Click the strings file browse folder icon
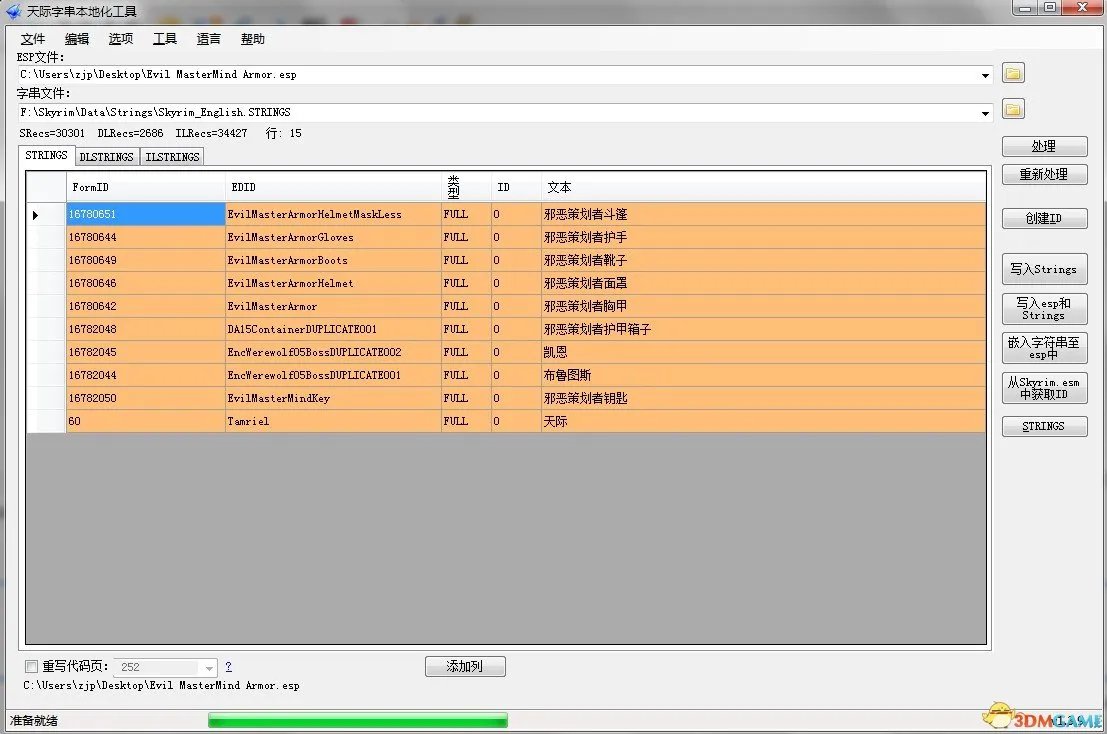1107x734 pixels. coord(1013,109)
